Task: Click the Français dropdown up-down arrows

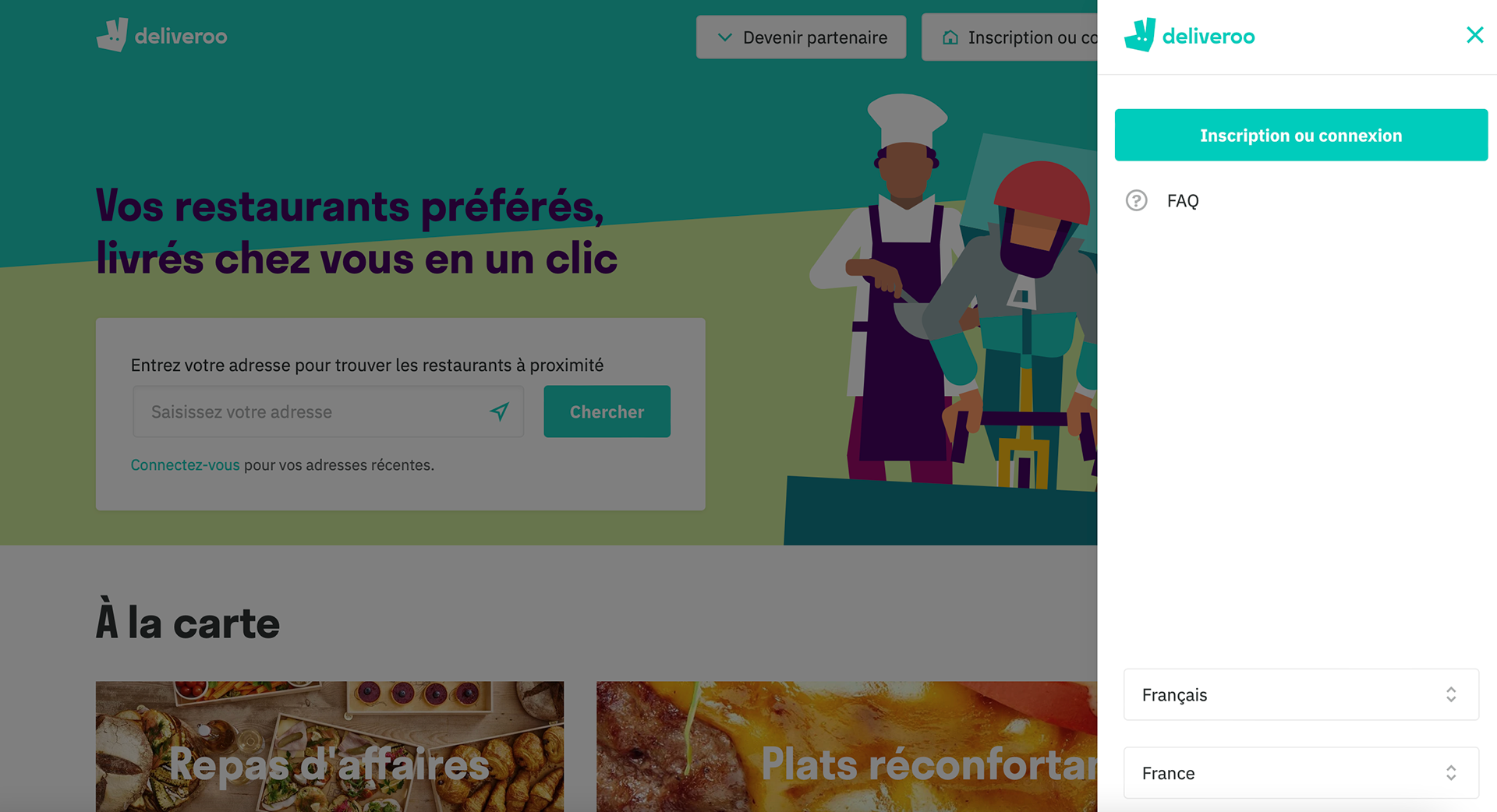Action: pos(1451,694)
